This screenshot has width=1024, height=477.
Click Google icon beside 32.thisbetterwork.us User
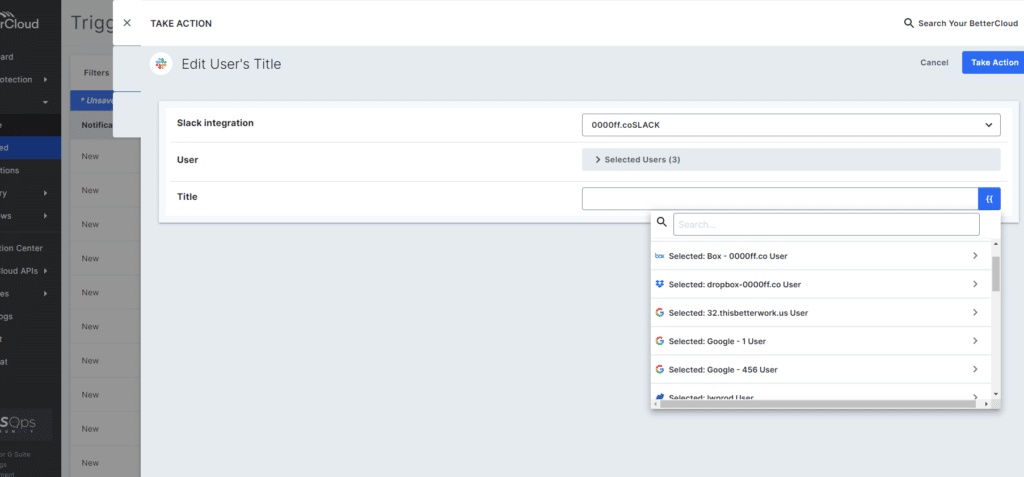[x=660, y=312]
